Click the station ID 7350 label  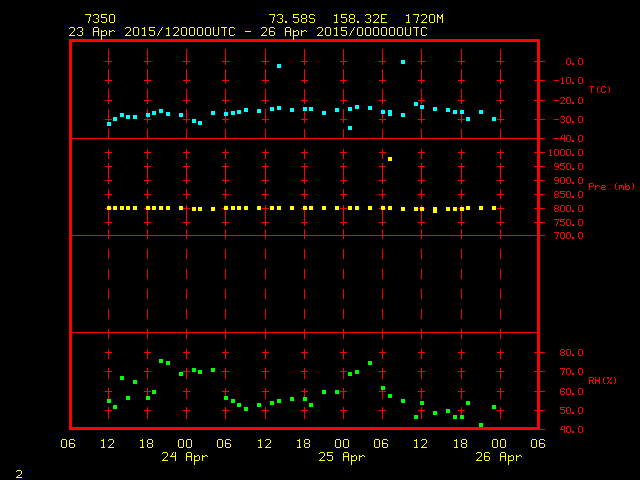[100, 19]
